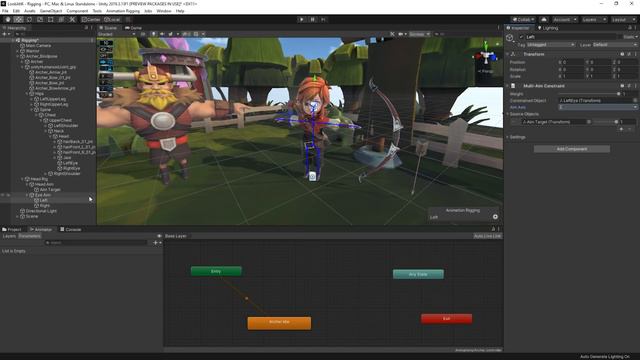Toggle scene lighting bulb icon
Viewport: 640px width, 360px height.
click(x=153, y=34)
